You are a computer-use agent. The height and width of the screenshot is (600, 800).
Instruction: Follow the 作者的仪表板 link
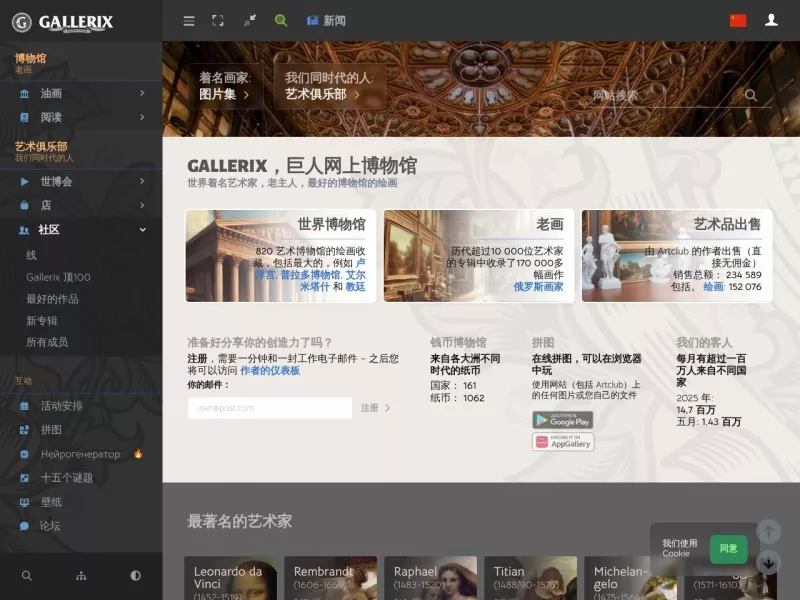point(270,370)
